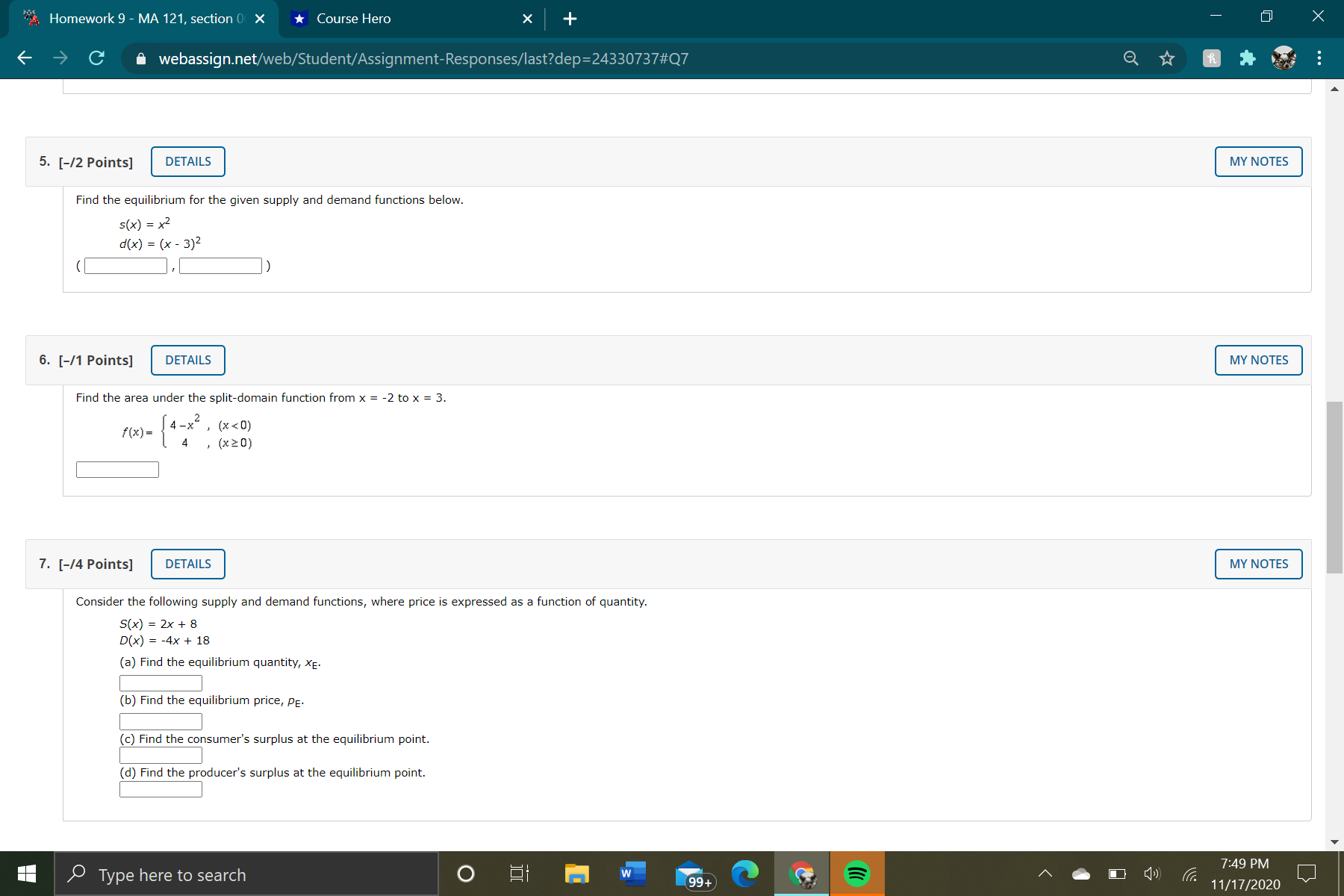Go forward to the next page
The height and width of the screenshot is (896, 1344).
click(x=60, y=58)
